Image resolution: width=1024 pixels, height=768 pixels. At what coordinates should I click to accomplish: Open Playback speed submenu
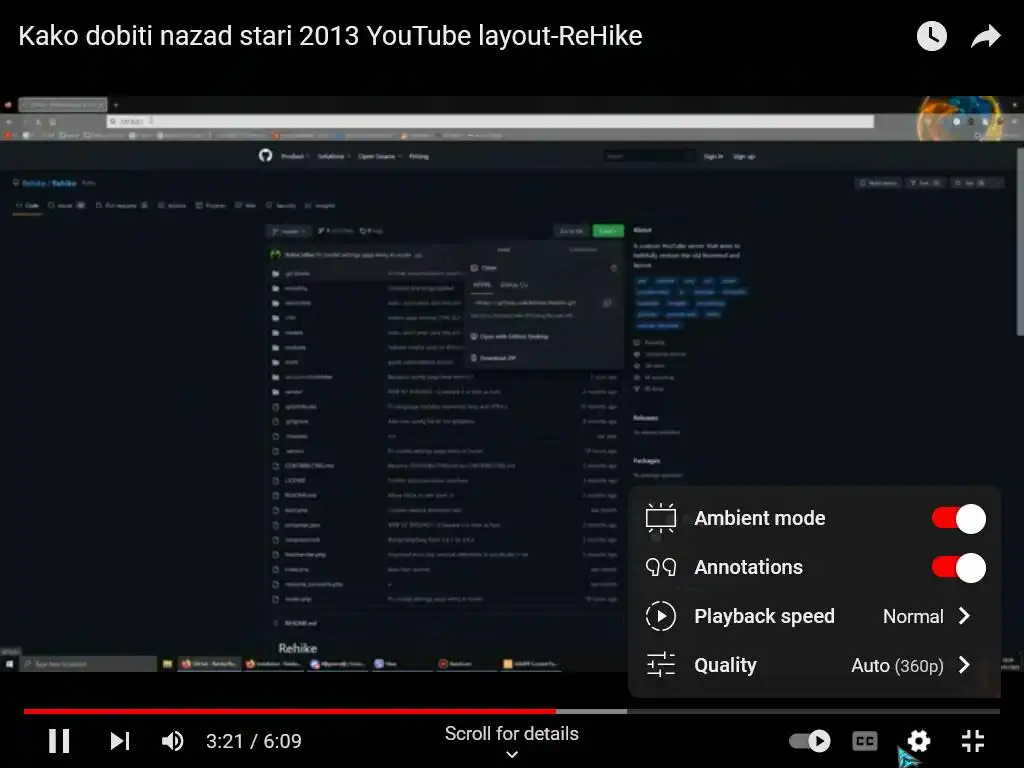point(814,616)
